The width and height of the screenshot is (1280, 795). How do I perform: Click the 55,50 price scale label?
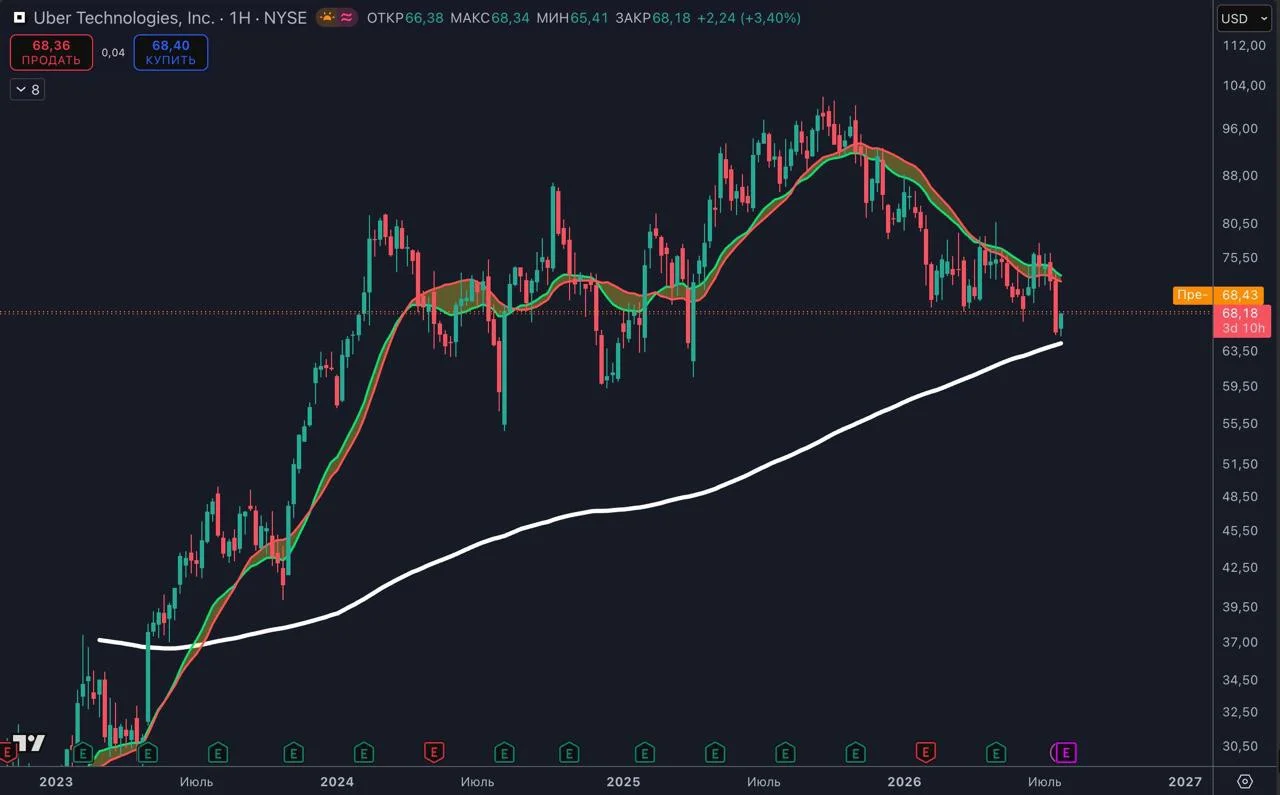point(1240,423)
